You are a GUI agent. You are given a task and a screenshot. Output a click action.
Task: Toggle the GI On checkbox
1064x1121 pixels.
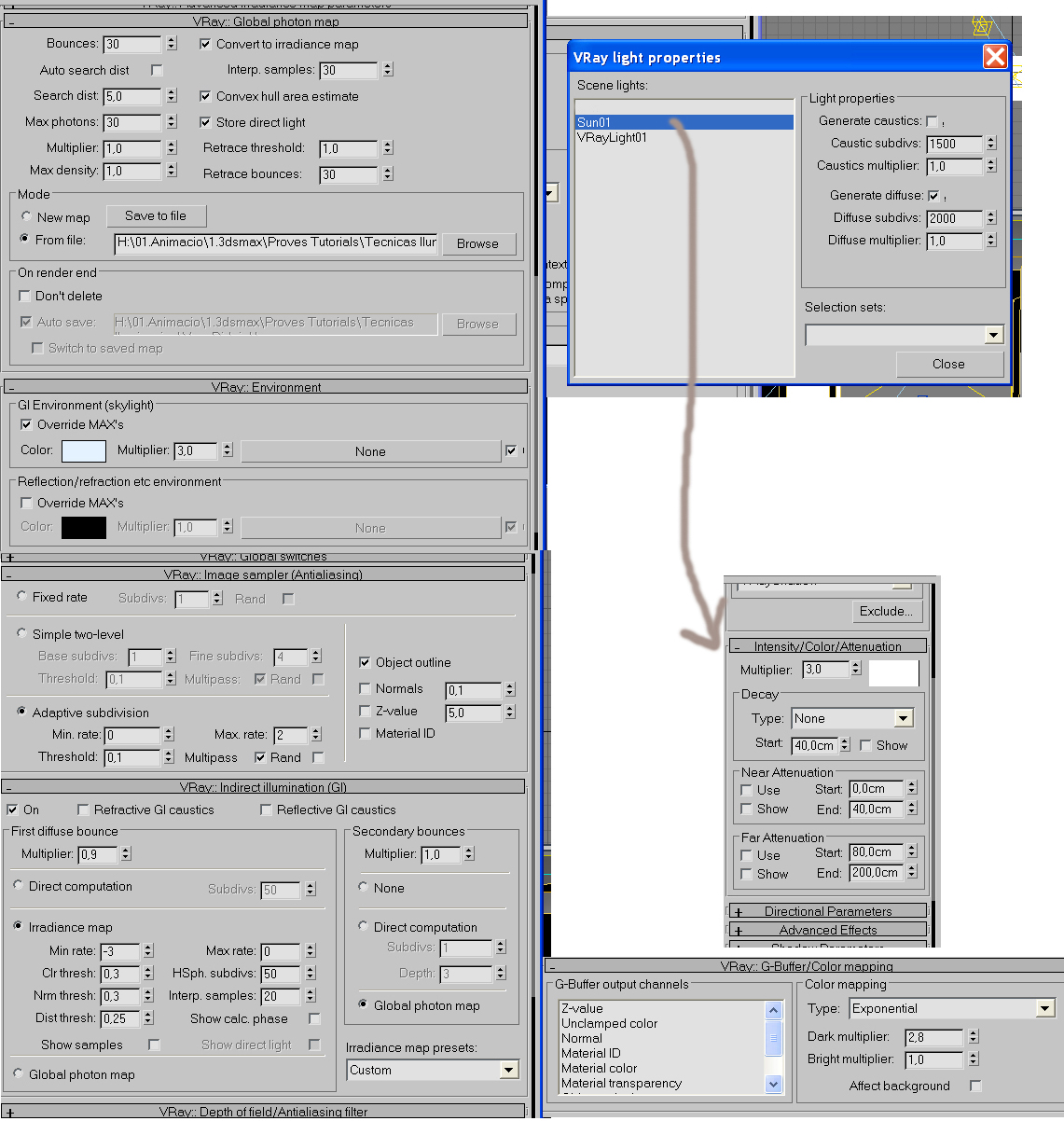(x=13, y=810)
